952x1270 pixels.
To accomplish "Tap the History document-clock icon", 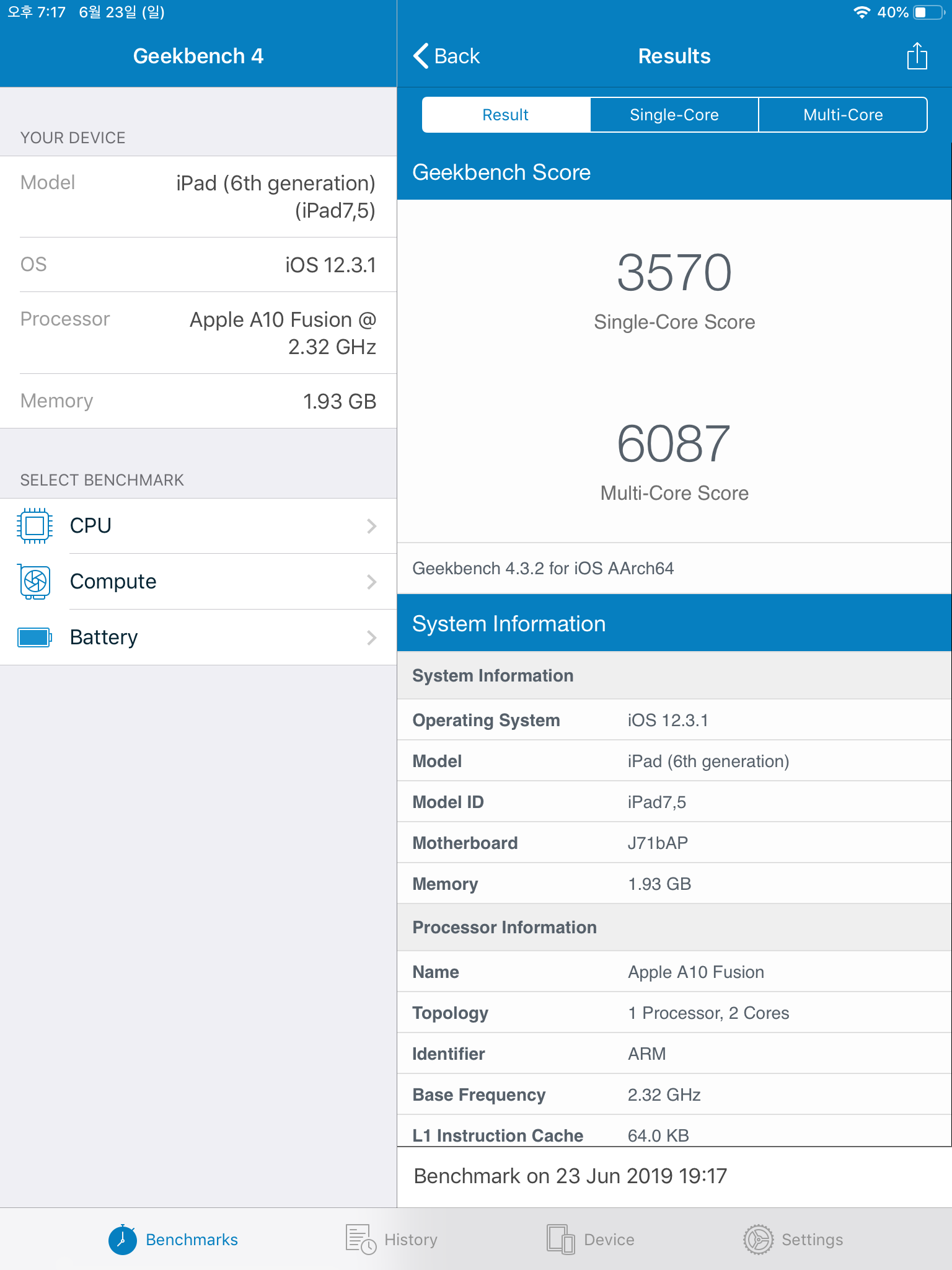I will click(361, 1239).
